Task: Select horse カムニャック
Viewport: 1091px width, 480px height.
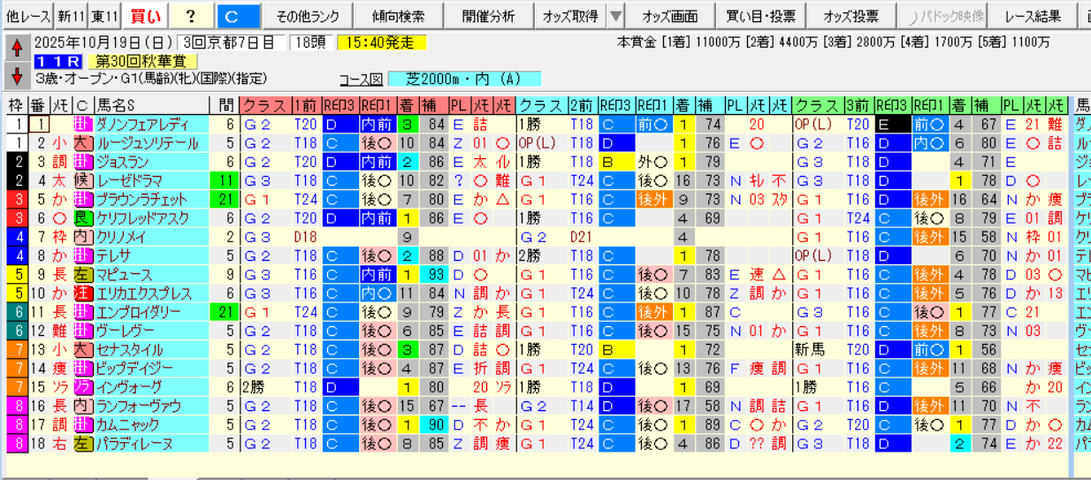Action: tap(152, 424)
